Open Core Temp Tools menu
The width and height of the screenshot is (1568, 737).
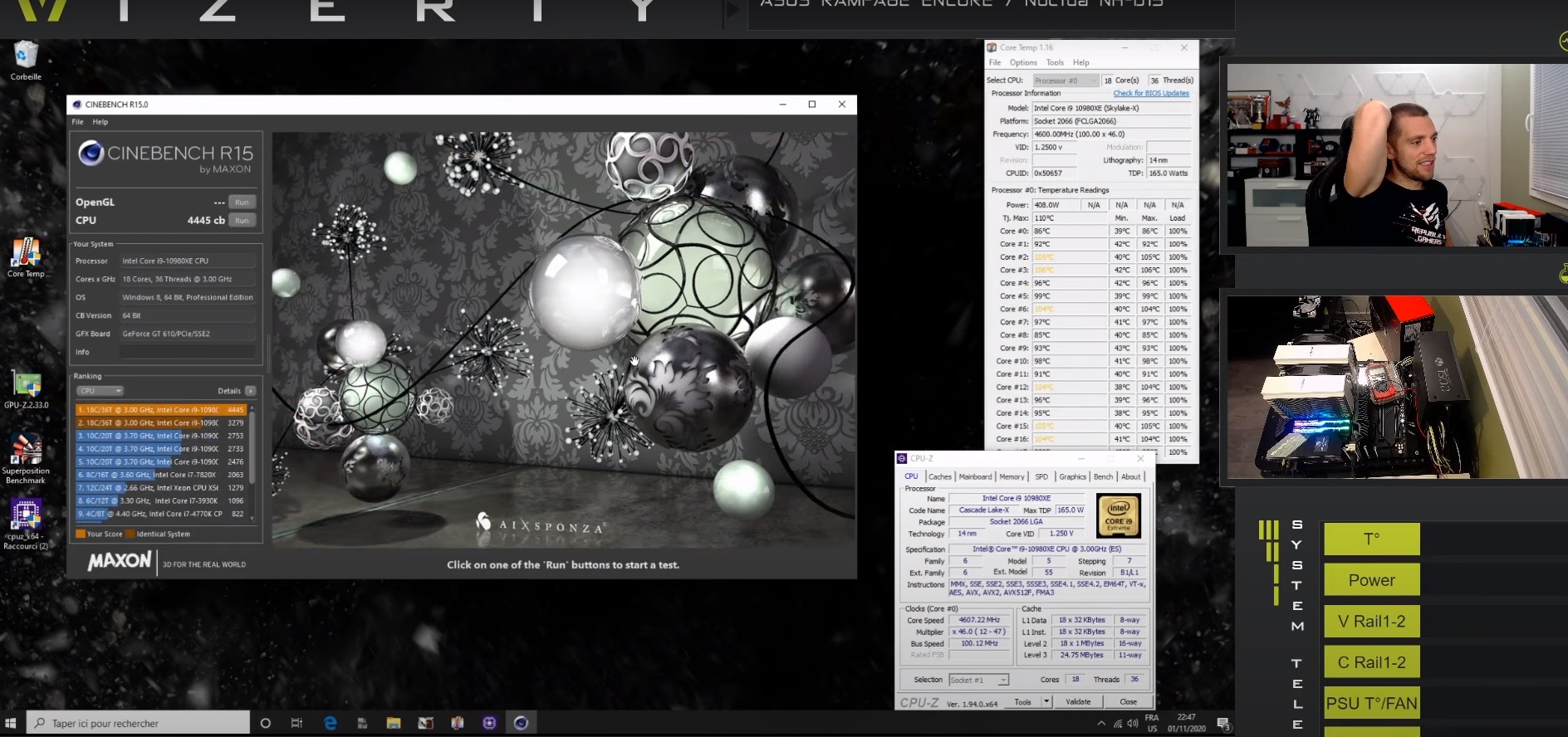tap(1055, 62)
